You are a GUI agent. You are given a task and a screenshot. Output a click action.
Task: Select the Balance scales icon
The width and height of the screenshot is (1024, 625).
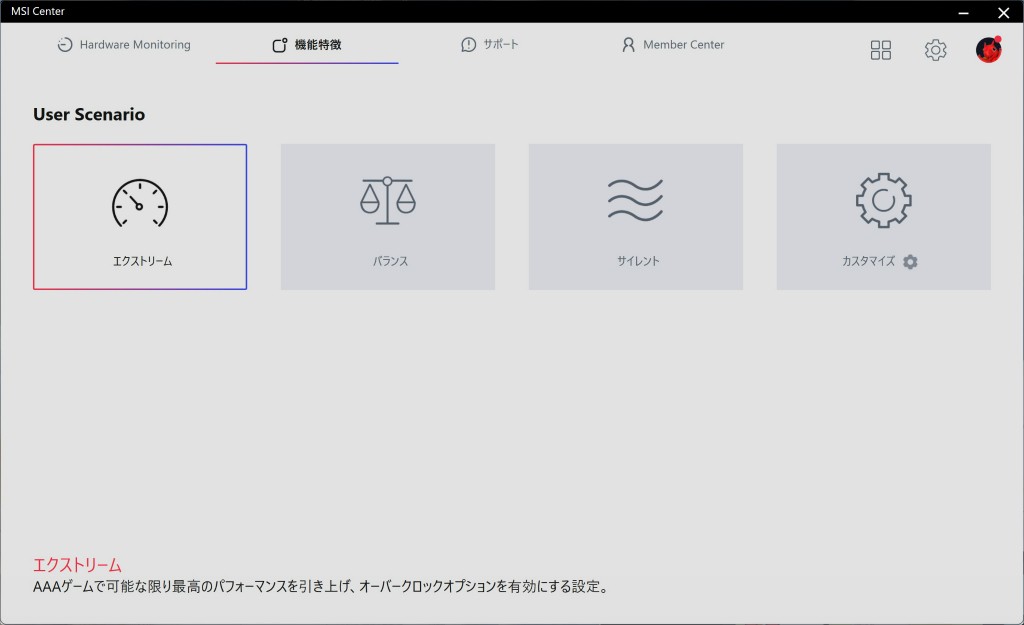(387, 201)
